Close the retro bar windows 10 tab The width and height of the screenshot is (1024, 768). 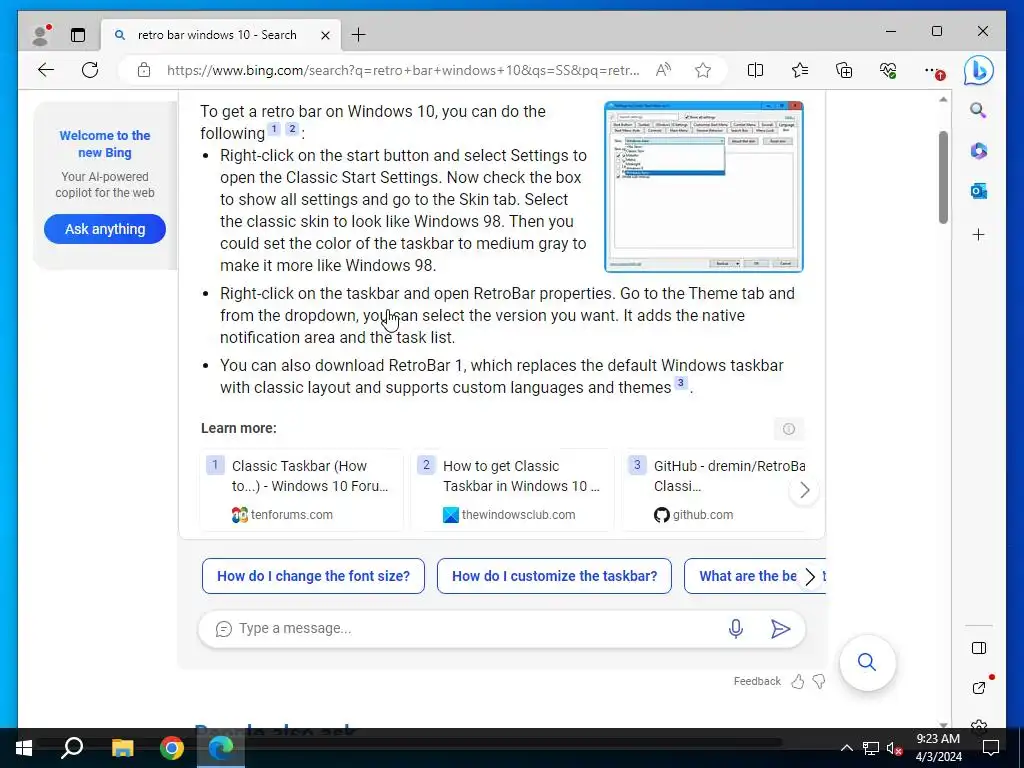coord(325,35)
